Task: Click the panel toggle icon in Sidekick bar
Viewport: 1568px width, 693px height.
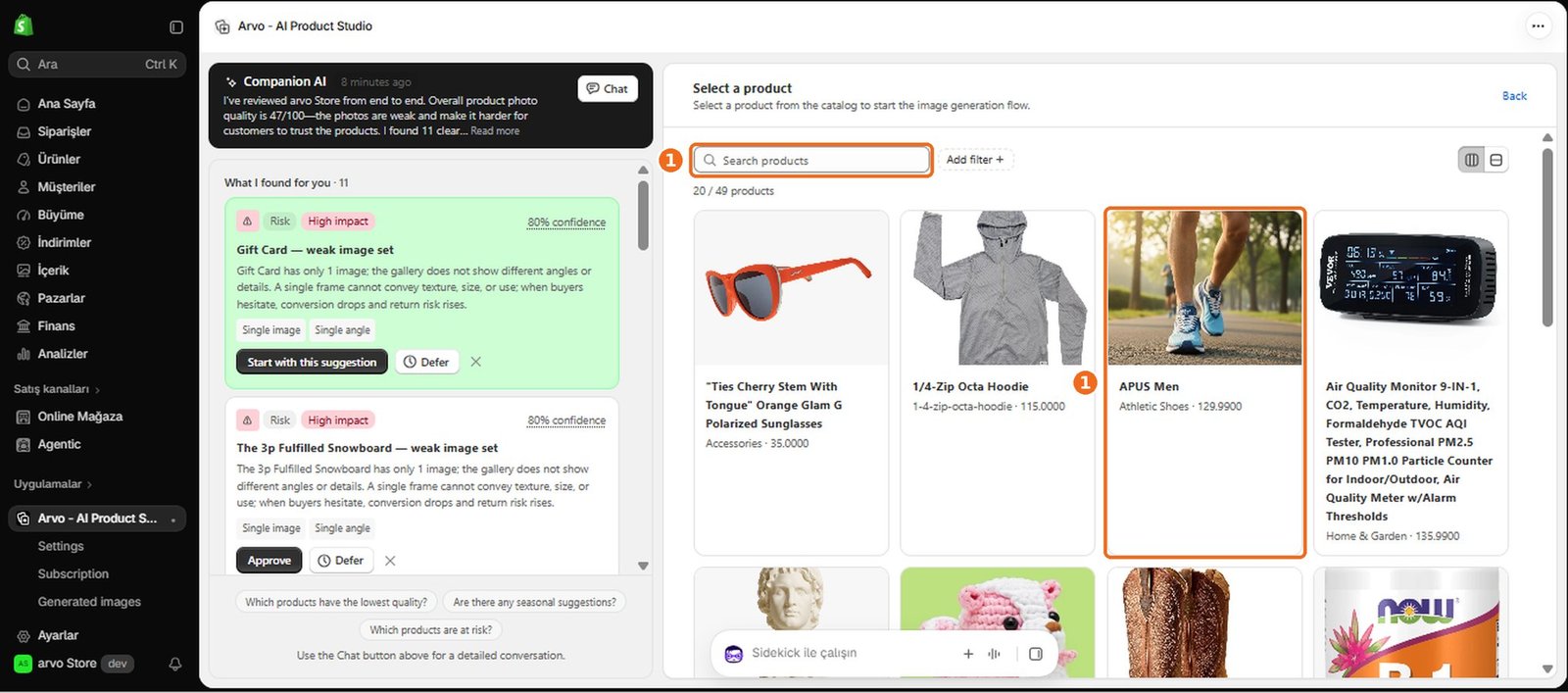Action: pyautogui.click(x=1036, y=654)
